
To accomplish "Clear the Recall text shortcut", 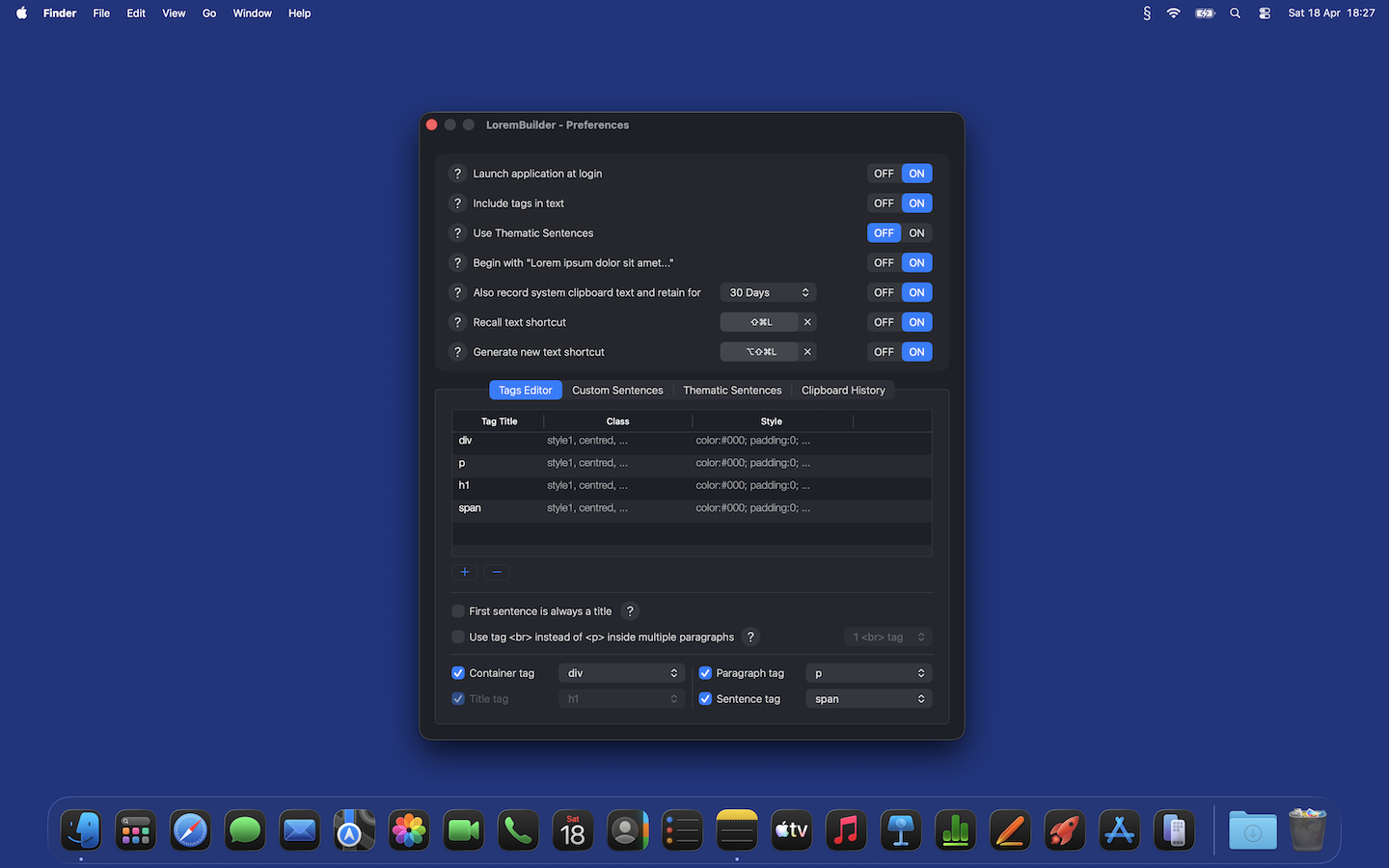I will pos(807,321).
